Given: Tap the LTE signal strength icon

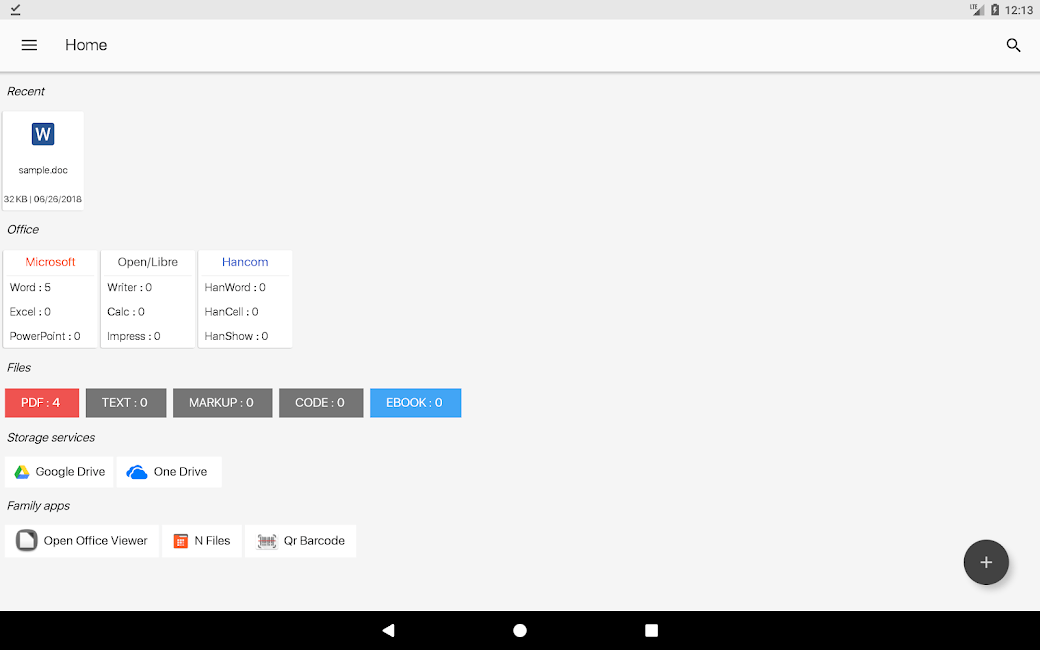Looking at the screenshot, I should (977, 9).
